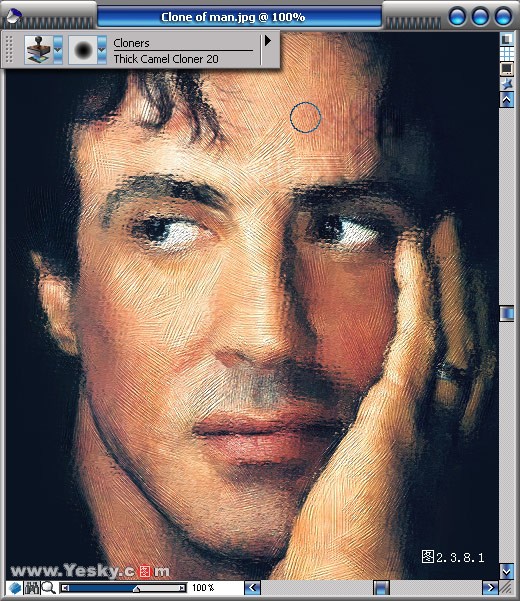Open the brush category dropdown arrow

[58, 49]
